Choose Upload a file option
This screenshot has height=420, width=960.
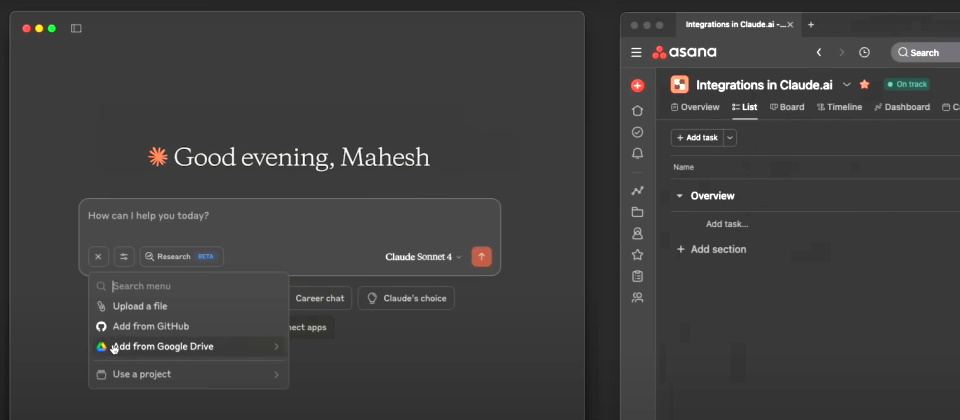(189, 306)
